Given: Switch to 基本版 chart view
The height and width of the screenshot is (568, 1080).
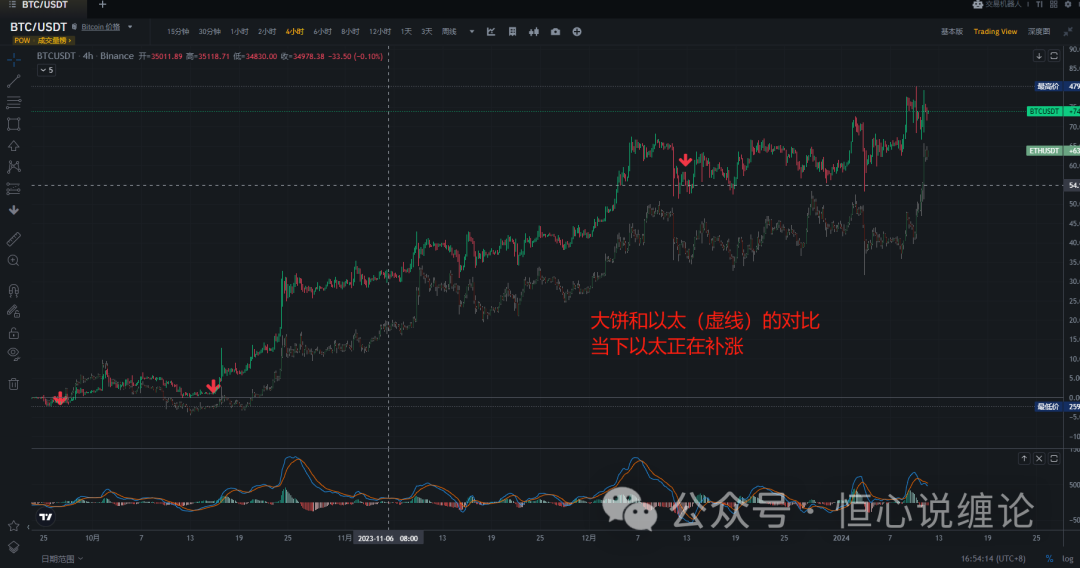Looking at the screenshot, I should pyautogui.click(x=952, y=32).
